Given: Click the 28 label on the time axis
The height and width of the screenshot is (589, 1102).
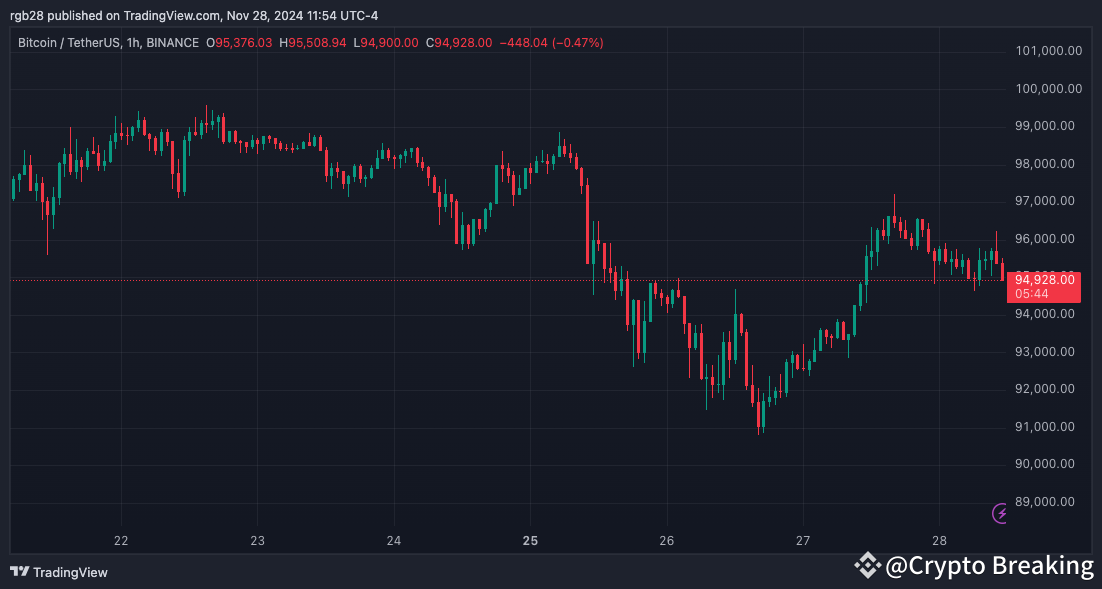Looking at the screenshot, I should coord(939,540).
